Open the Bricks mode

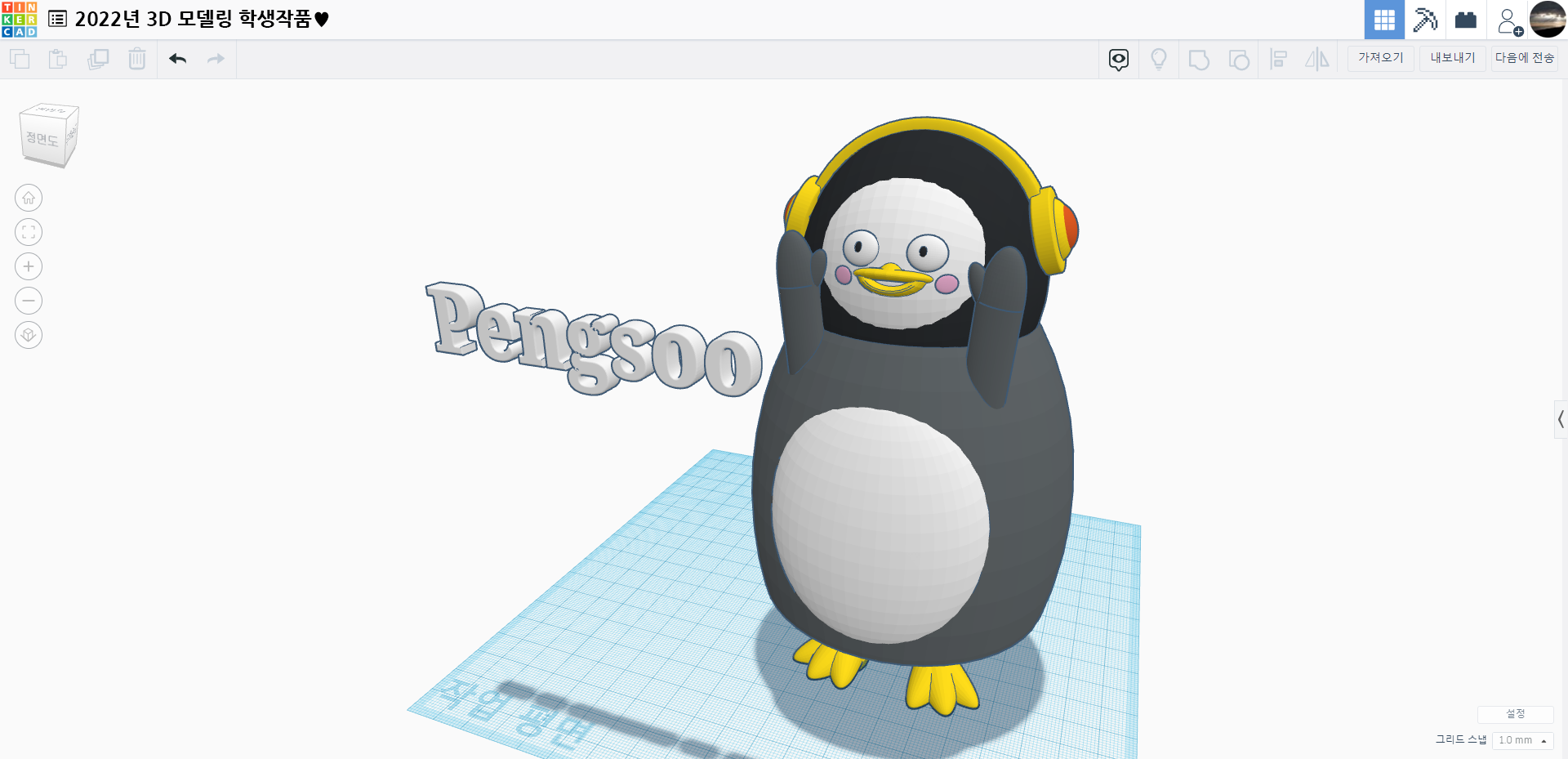[x=1466, y=20]
